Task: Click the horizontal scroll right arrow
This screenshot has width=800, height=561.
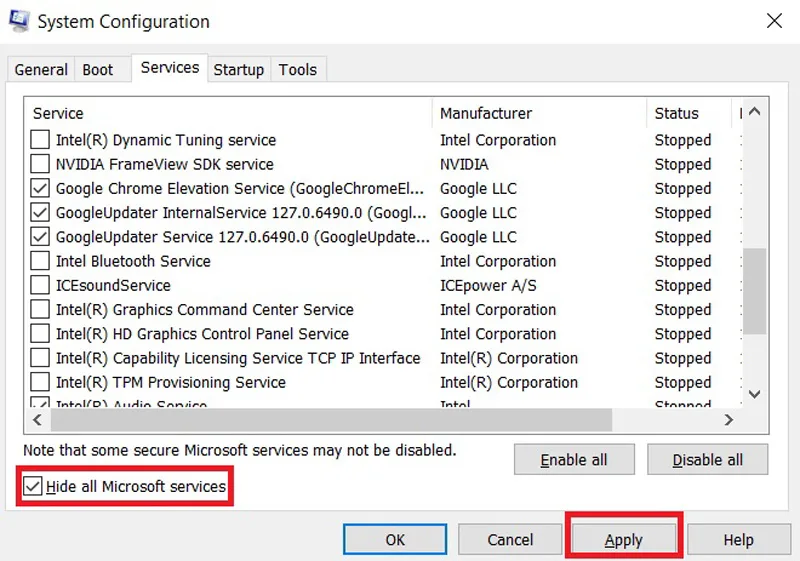Action: tap(729, 420)
